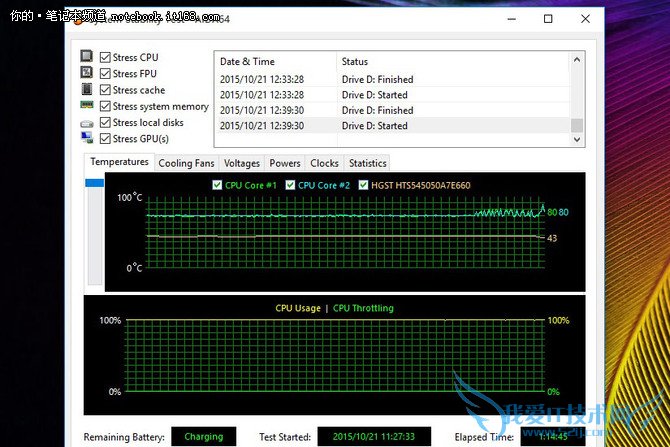Click the monitor icon beside Stress GPU(s)

pyautogui.click(x=87, y=137)
